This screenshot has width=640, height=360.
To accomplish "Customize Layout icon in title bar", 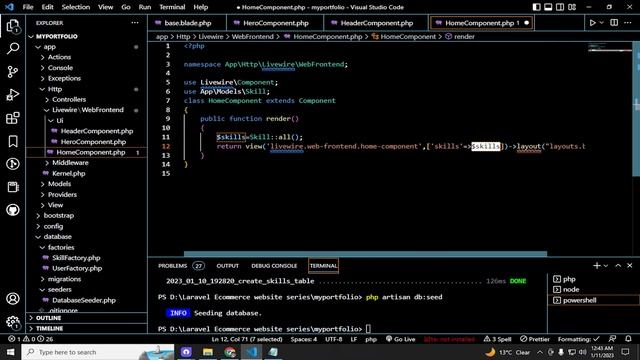I will click(572, 7).
